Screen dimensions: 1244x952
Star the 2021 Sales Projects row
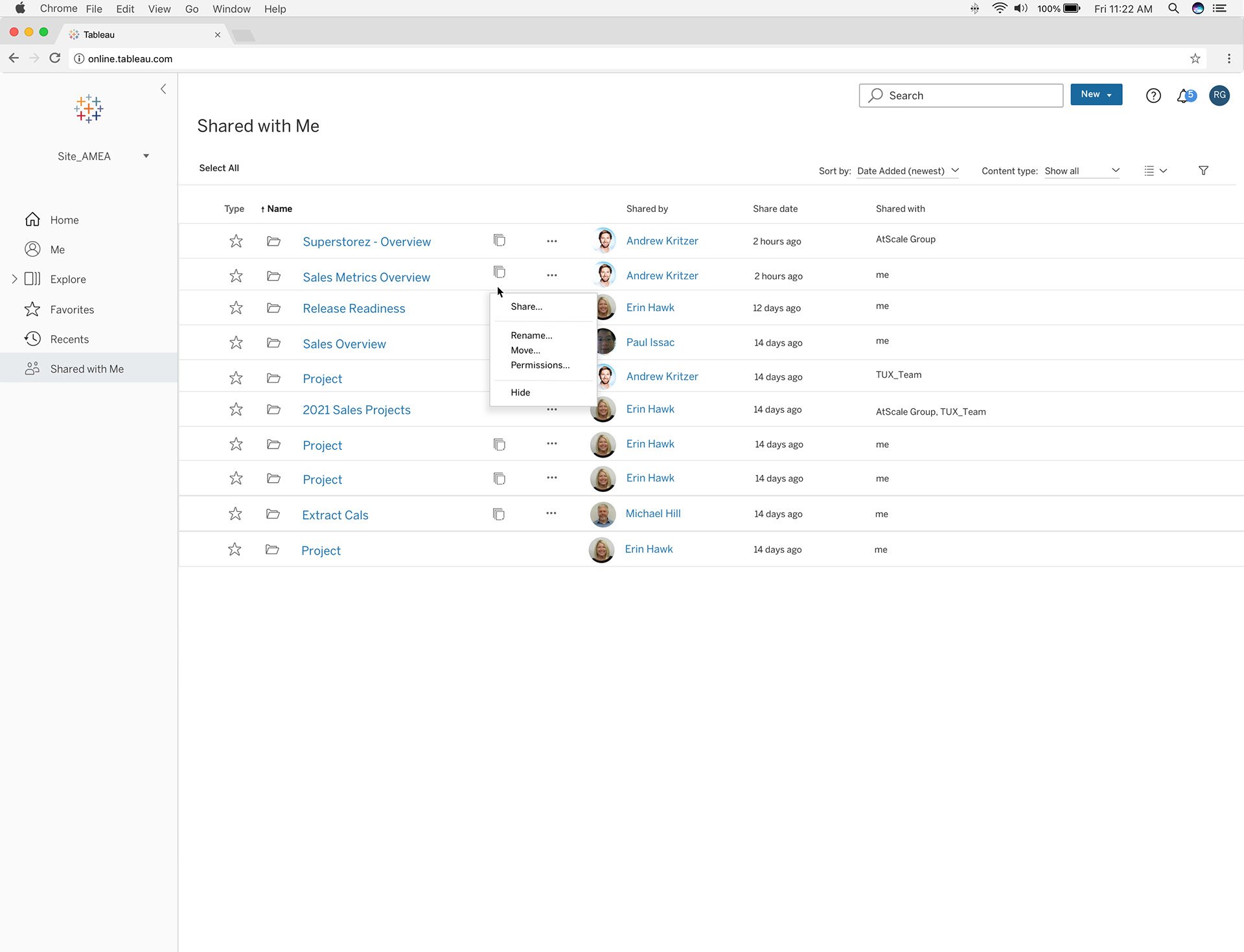236,410
